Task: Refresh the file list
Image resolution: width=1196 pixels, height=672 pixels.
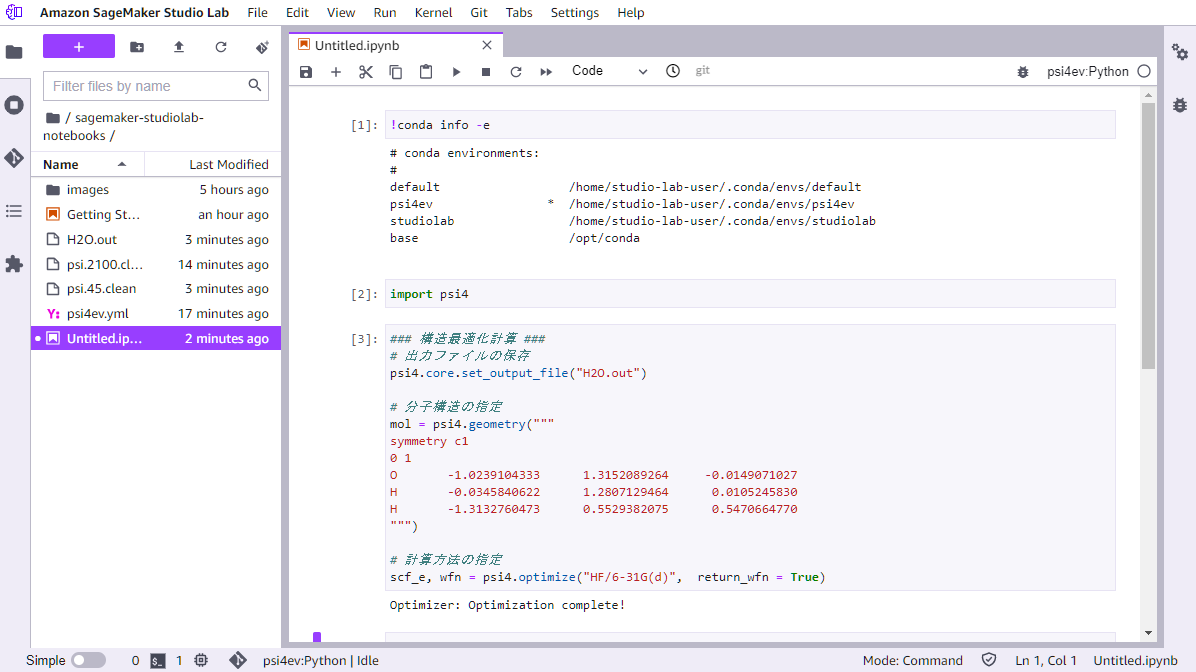Action: pyautogui.click(x=220, y=47)
